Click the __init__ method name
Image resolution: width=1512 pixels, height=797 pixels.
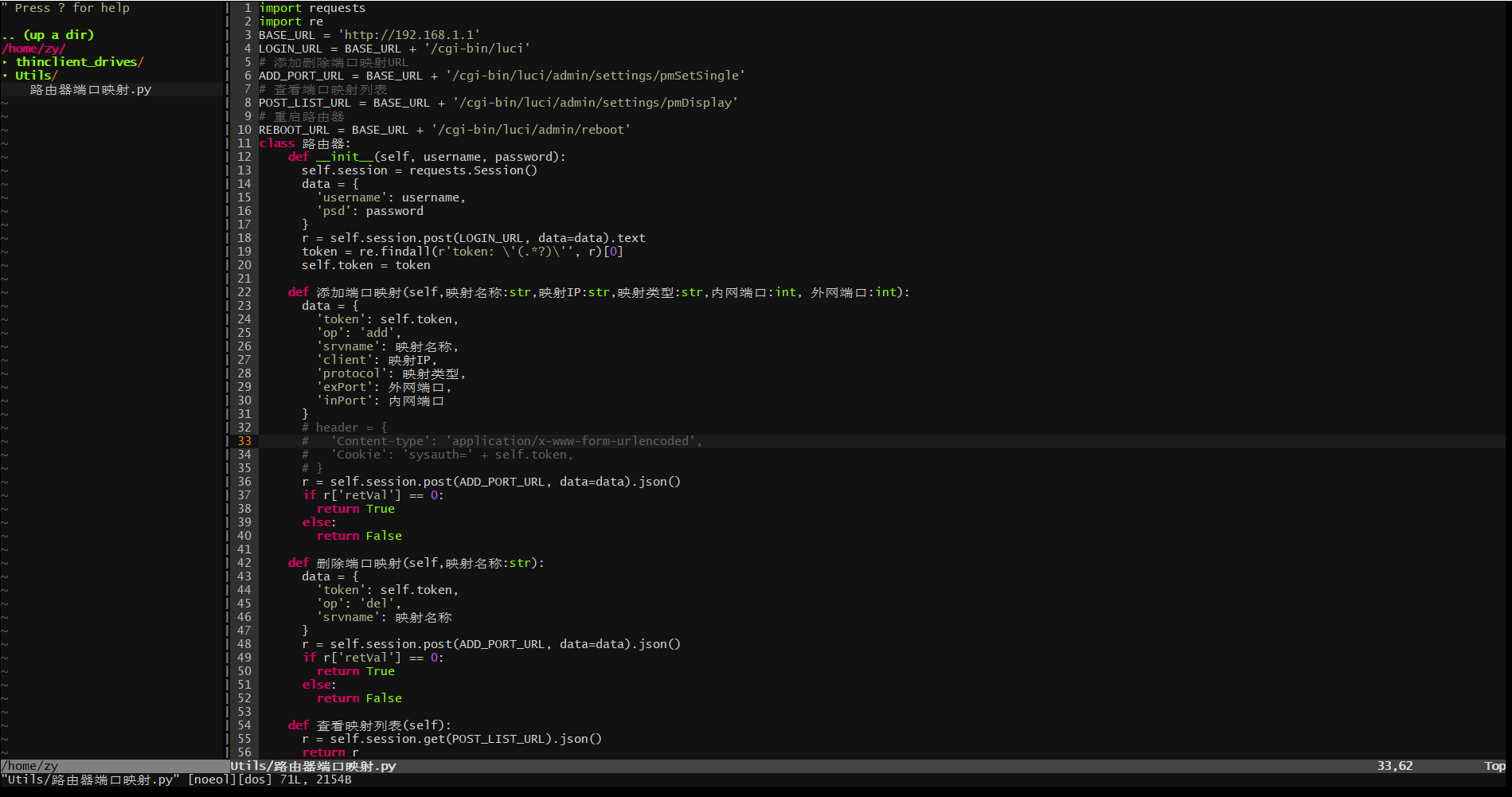click(x=345, y=157)
